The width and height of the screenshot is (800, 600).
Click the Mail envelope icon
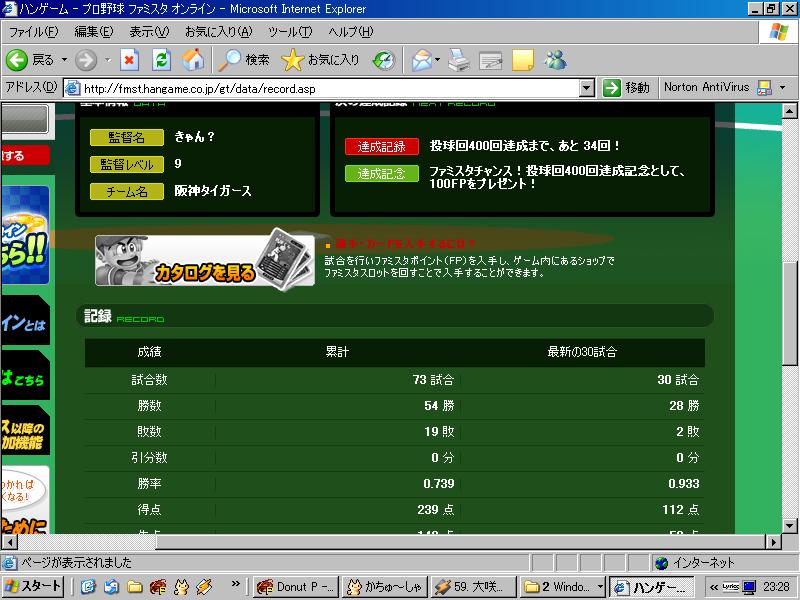click(421, 60)
